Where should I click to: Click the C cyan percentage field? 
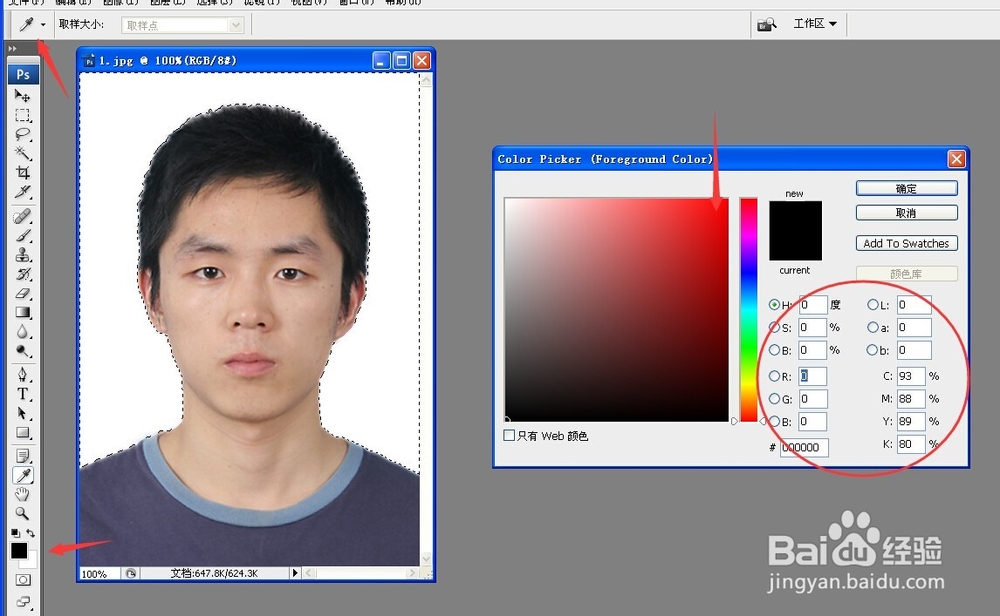[x=911, y=376]
